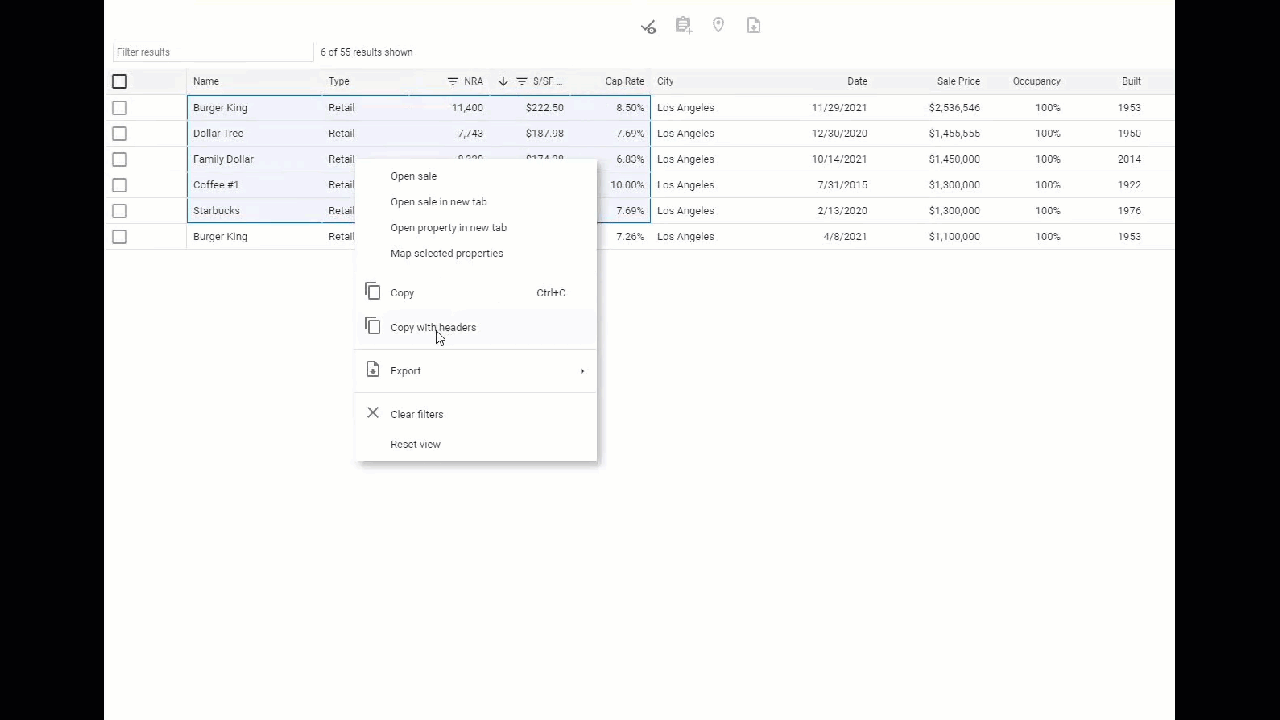Click the sort descending arrow near $/SF
Viewport: 1280px width, 720px height.
pyautogui.click(x=503, y=81)
